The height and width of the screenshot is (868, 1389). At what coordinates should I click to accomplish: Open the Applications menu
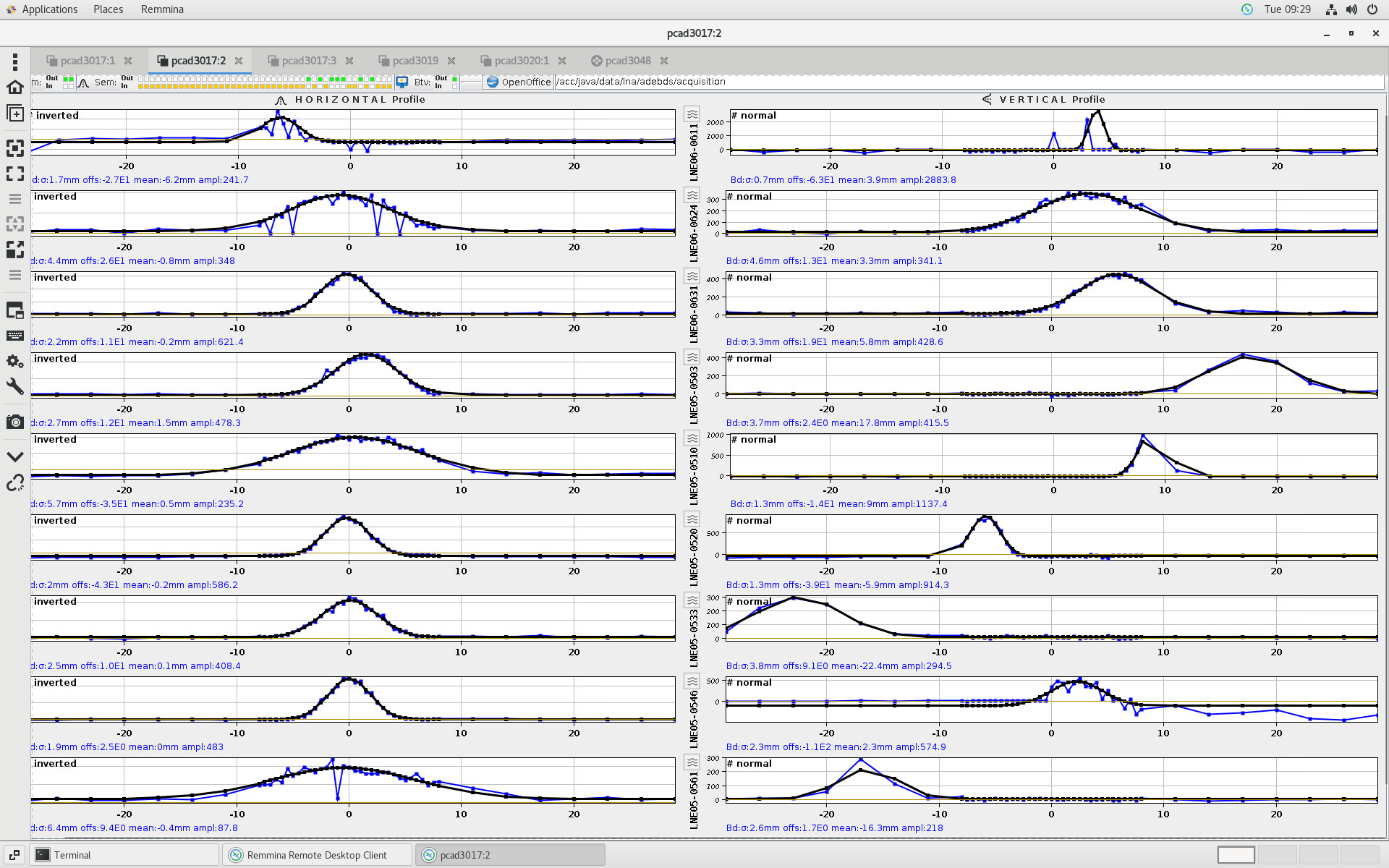(x=49, y=9)
